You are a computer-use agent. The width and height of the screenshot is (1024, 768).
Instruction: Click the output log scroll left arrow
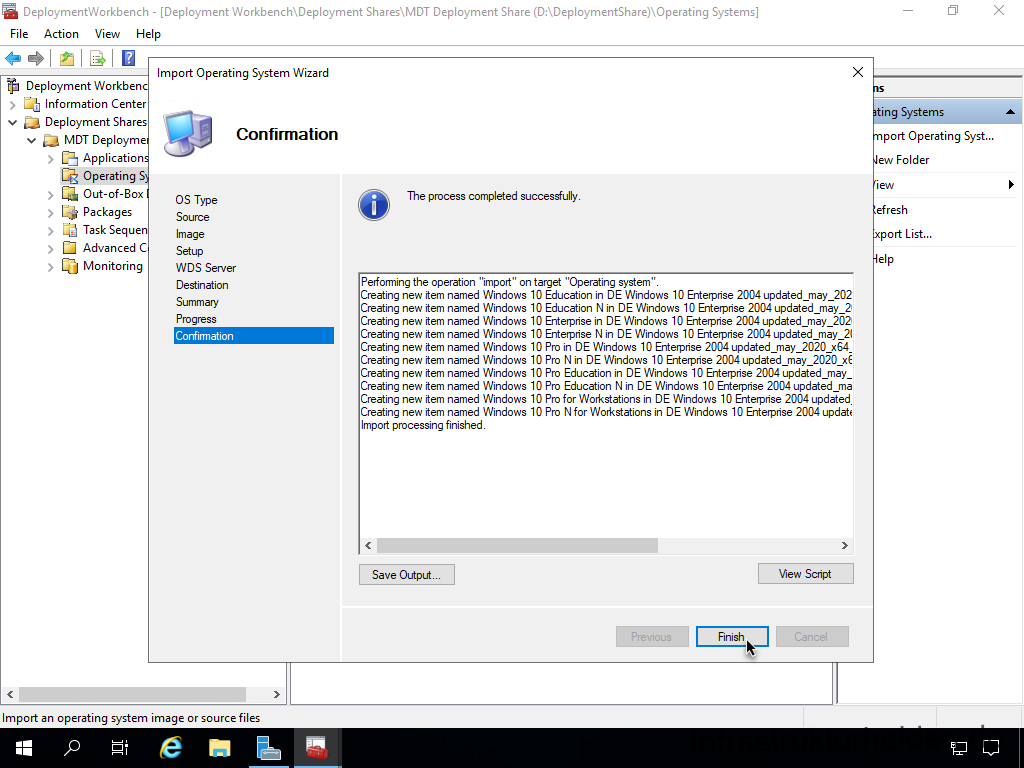(x=368, y=545)
